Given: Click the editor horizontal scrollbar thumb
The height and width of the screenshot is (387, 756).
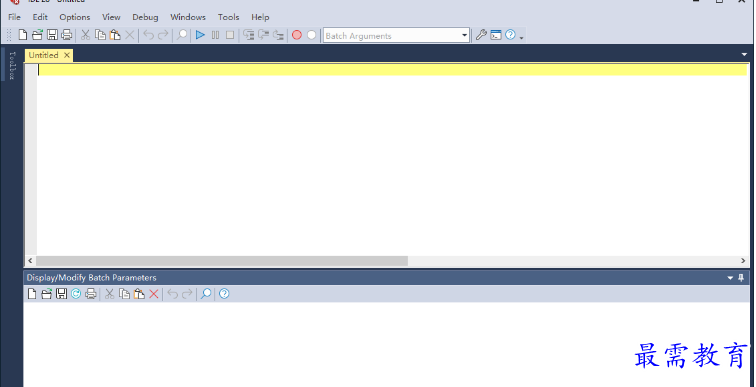Looking at the screenshot, I should (x=222, y=261).
